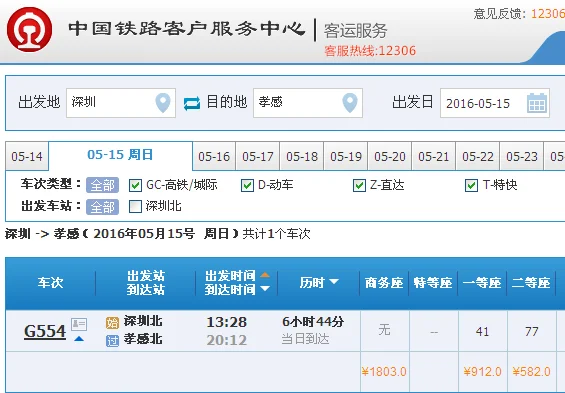565x393 pixels.
Task: Click the ¥912.0 first class price
Action: click(482, 371)
